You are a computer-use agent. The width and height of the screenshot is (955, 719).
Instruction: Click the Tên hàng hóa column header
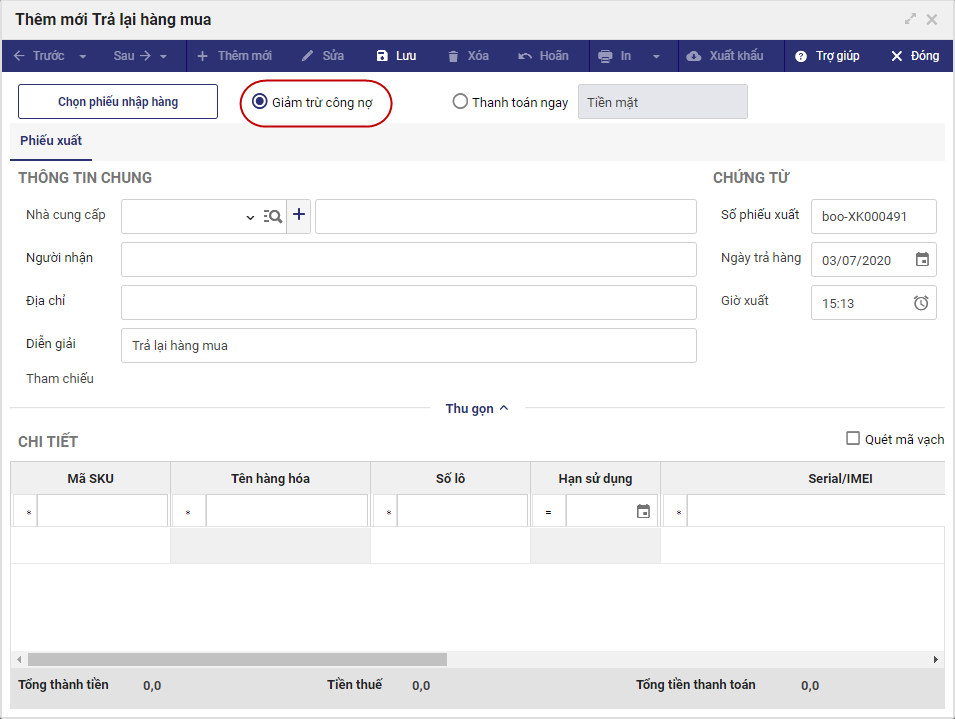(x=270, y=479)
